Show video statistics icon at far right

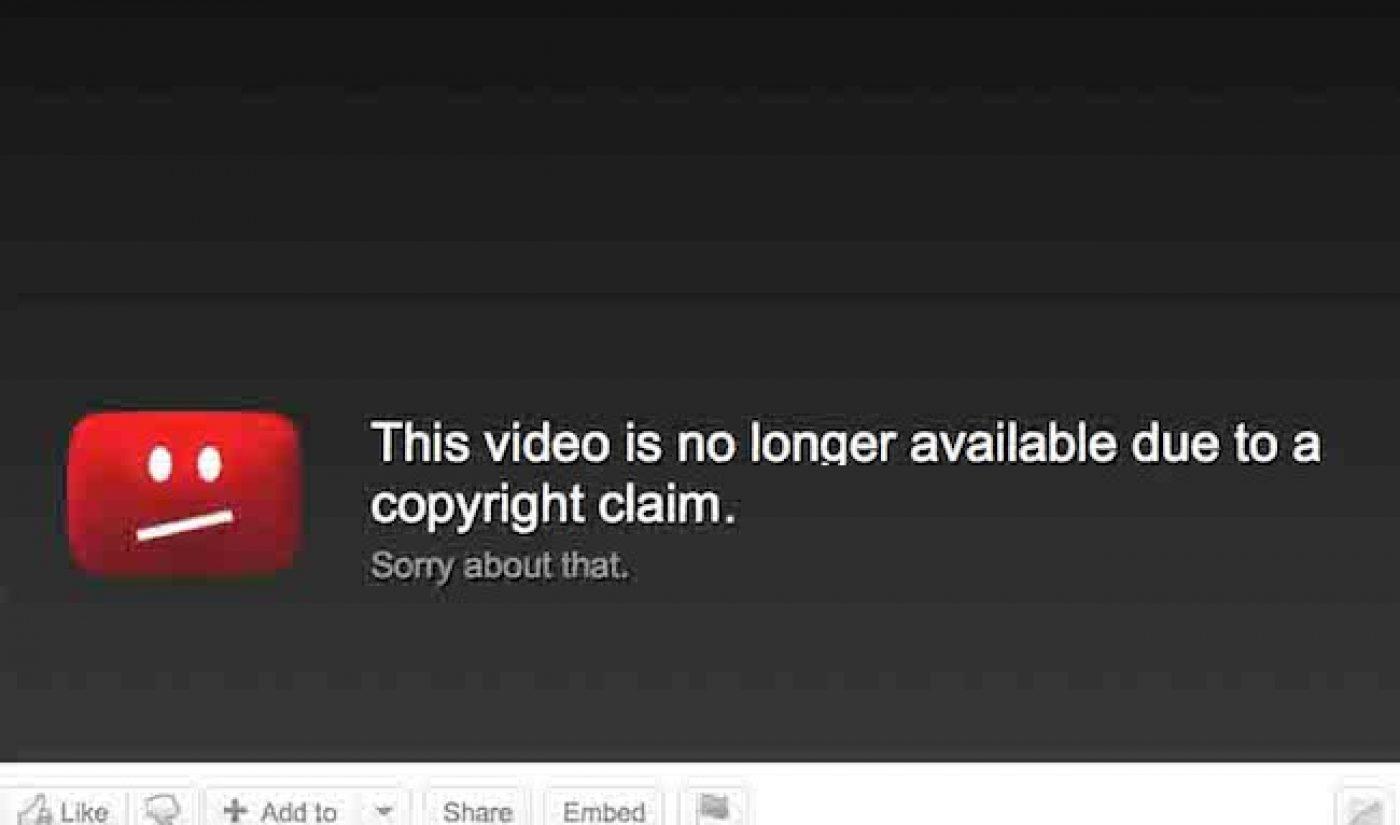1363,809
